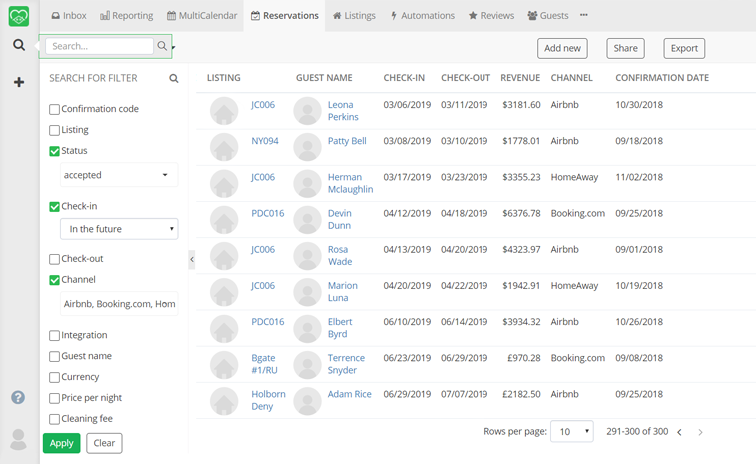Uncheck the Channel filter
This screenshot has height=464, width=756.
click(x=54, y=280)
